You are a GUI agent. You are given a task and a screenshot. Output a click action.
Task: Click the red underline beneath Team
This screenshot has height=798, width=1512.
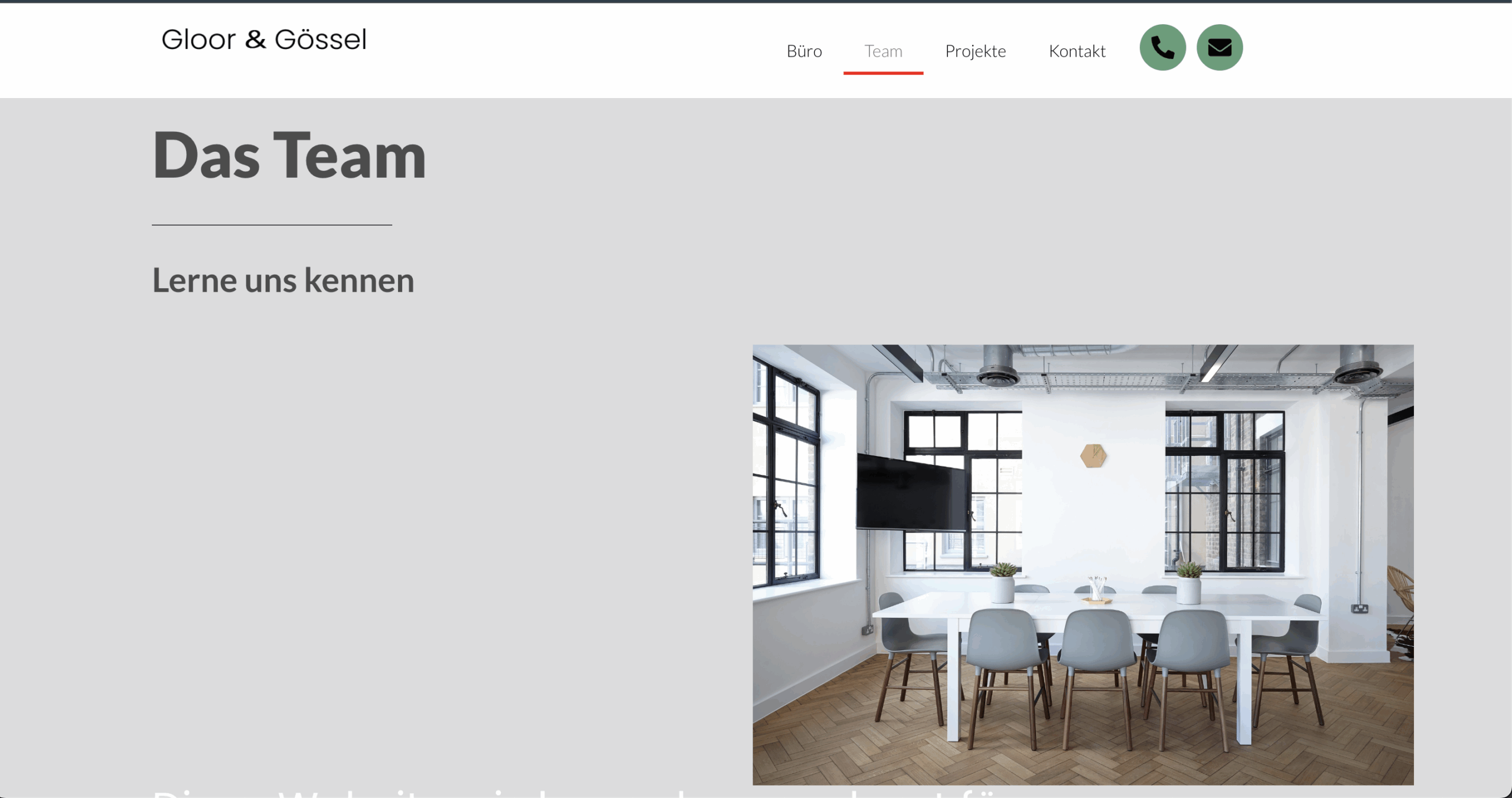[883, 73]
